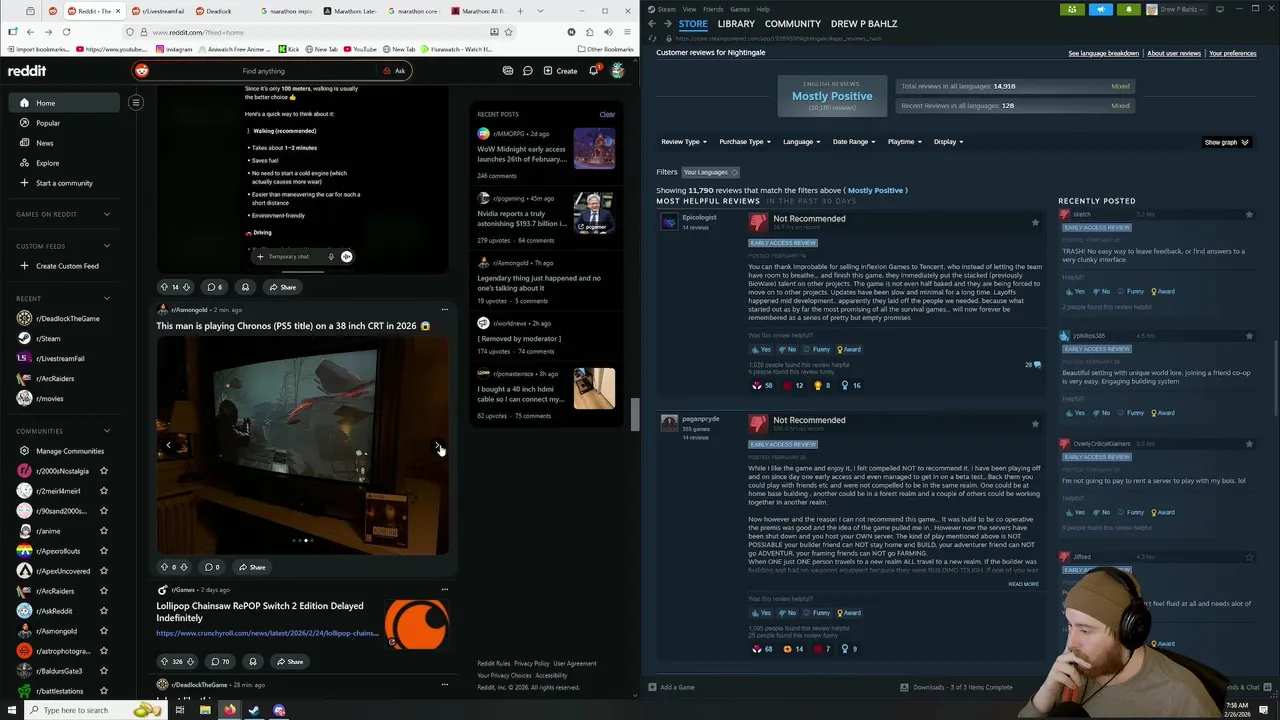Favorite r/anime with its star

point(104,531)
